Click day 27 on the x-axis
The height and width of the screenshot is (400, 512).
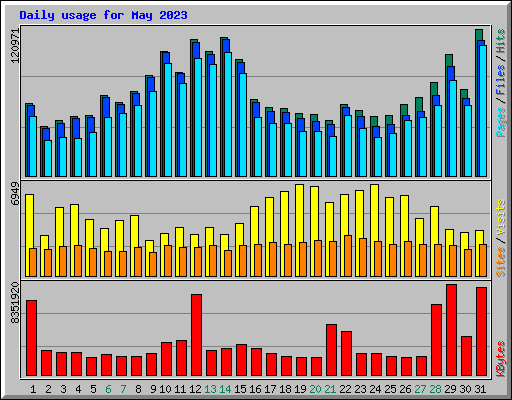420,389
